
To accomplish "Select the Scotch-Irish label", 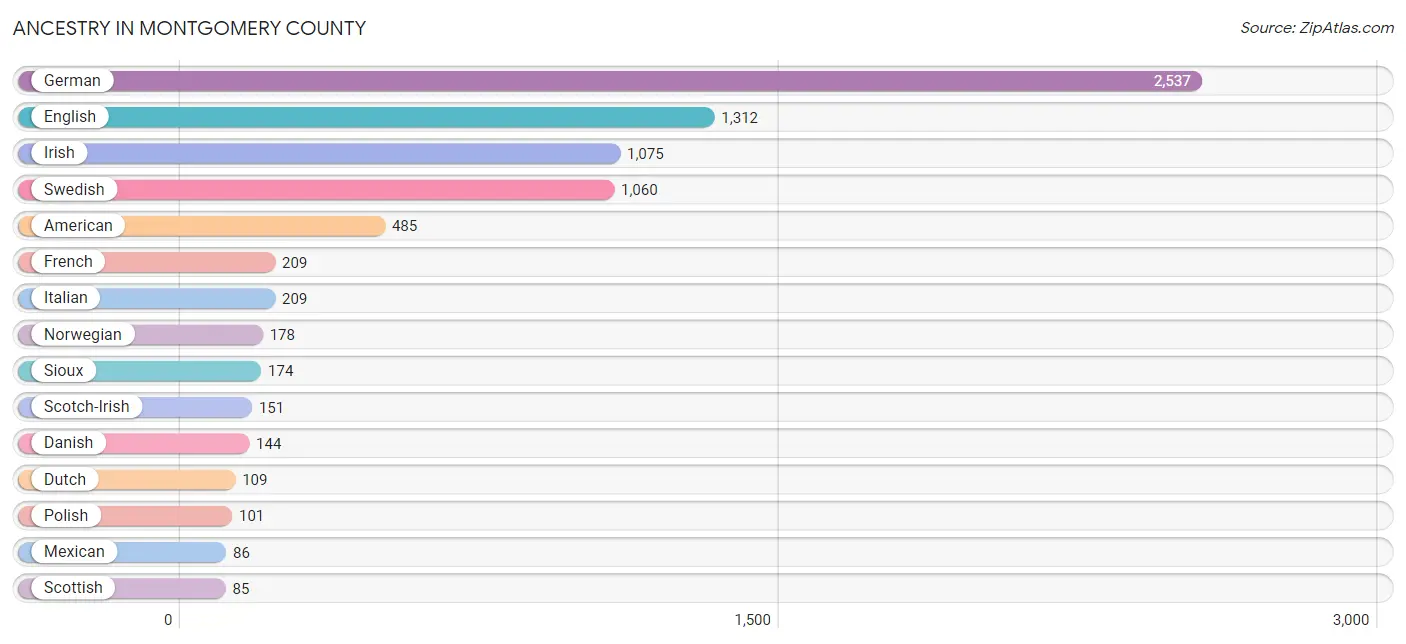I will 87,407.
